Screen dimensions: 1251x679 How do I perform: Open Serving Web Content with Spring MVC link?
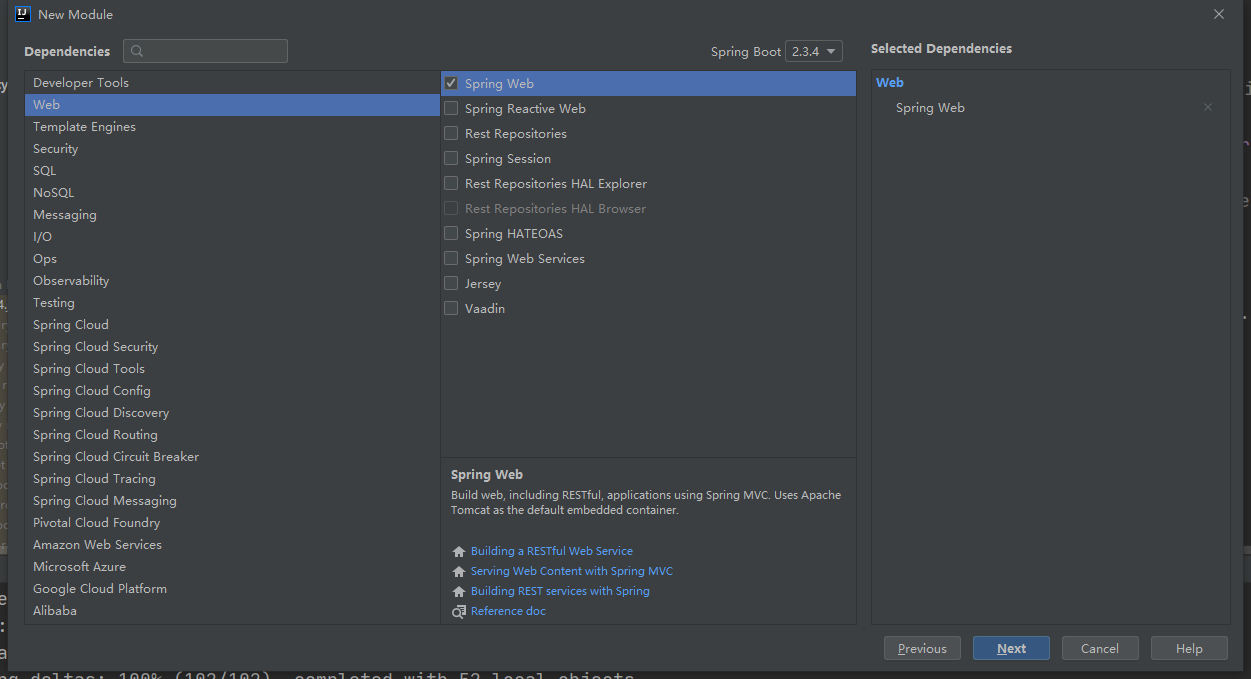click(x=572, y=571)
